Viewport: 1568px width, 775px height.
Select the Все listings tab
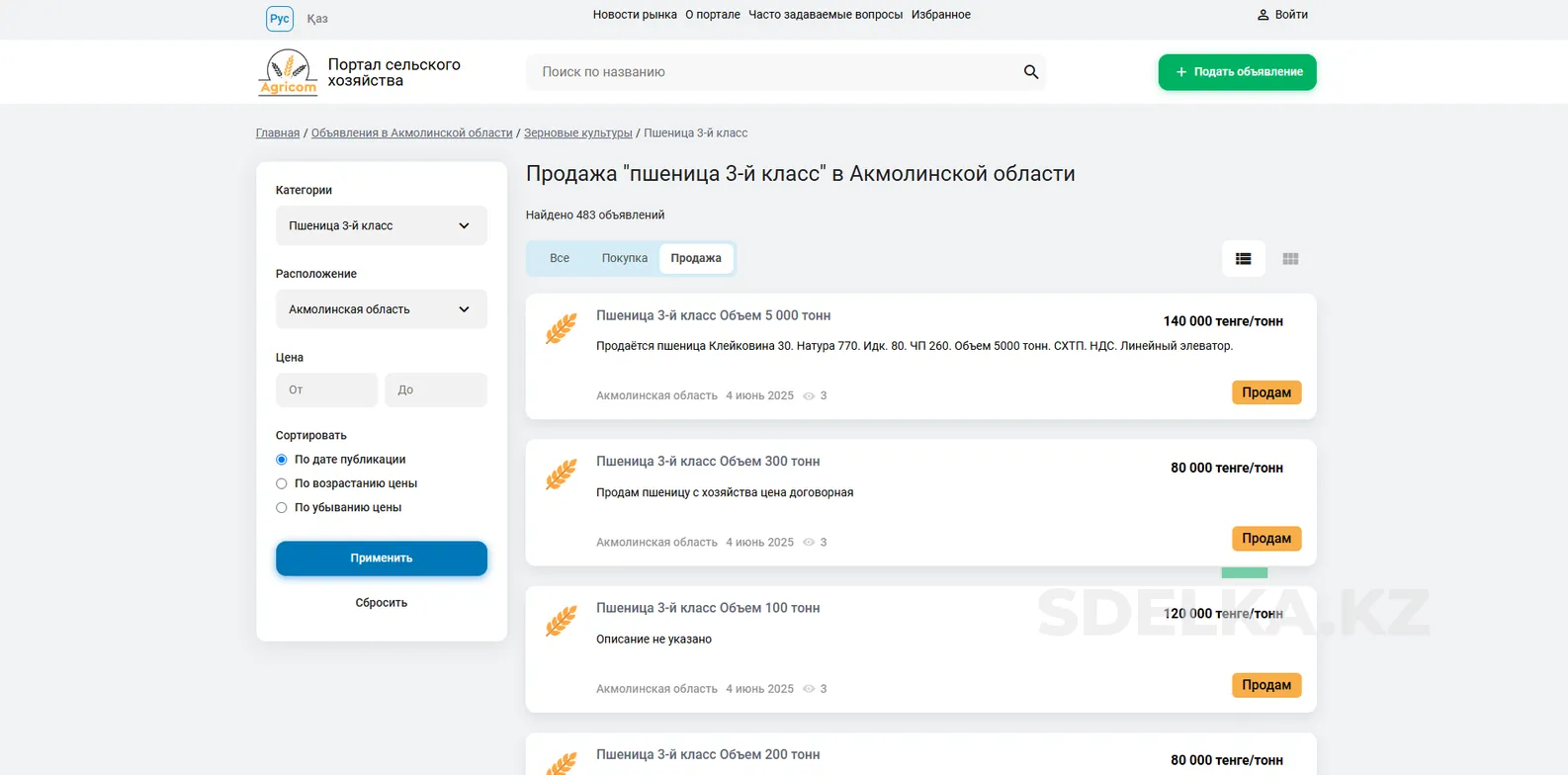[x=560, y=258]
